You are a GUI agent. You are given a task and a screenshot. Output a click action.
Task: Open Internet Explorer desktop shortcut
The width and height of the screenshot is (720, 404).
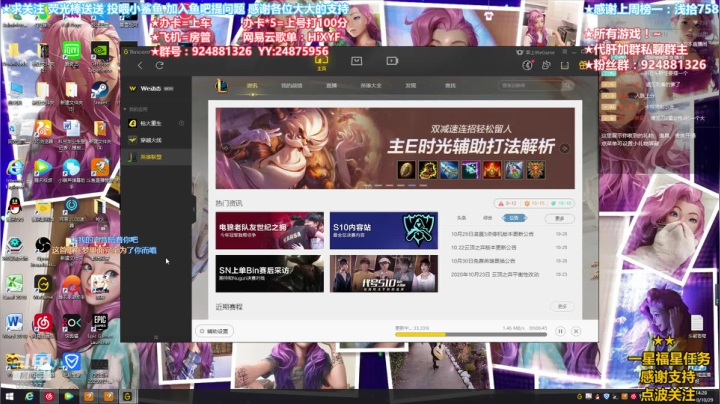15,174
